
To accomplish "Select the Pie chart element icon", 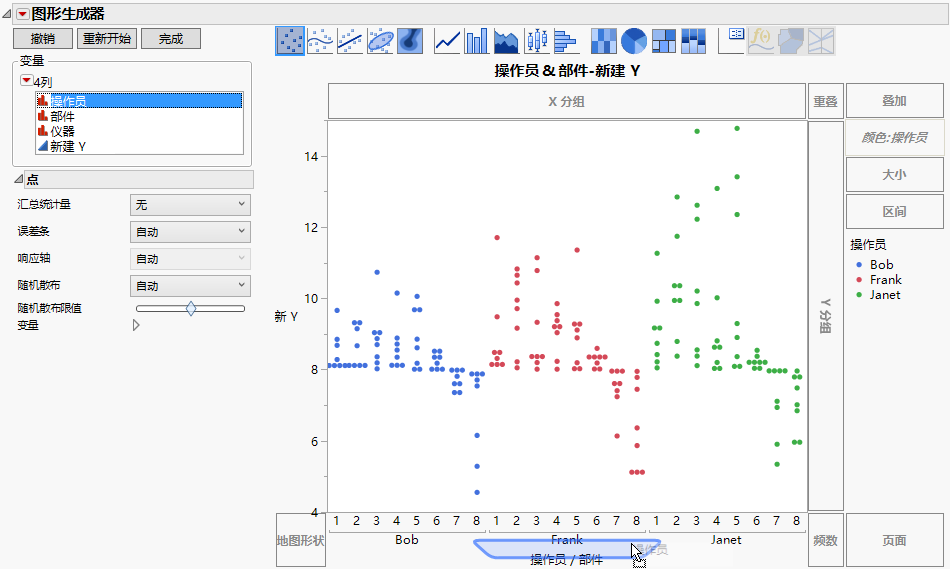I will (634, 41).
